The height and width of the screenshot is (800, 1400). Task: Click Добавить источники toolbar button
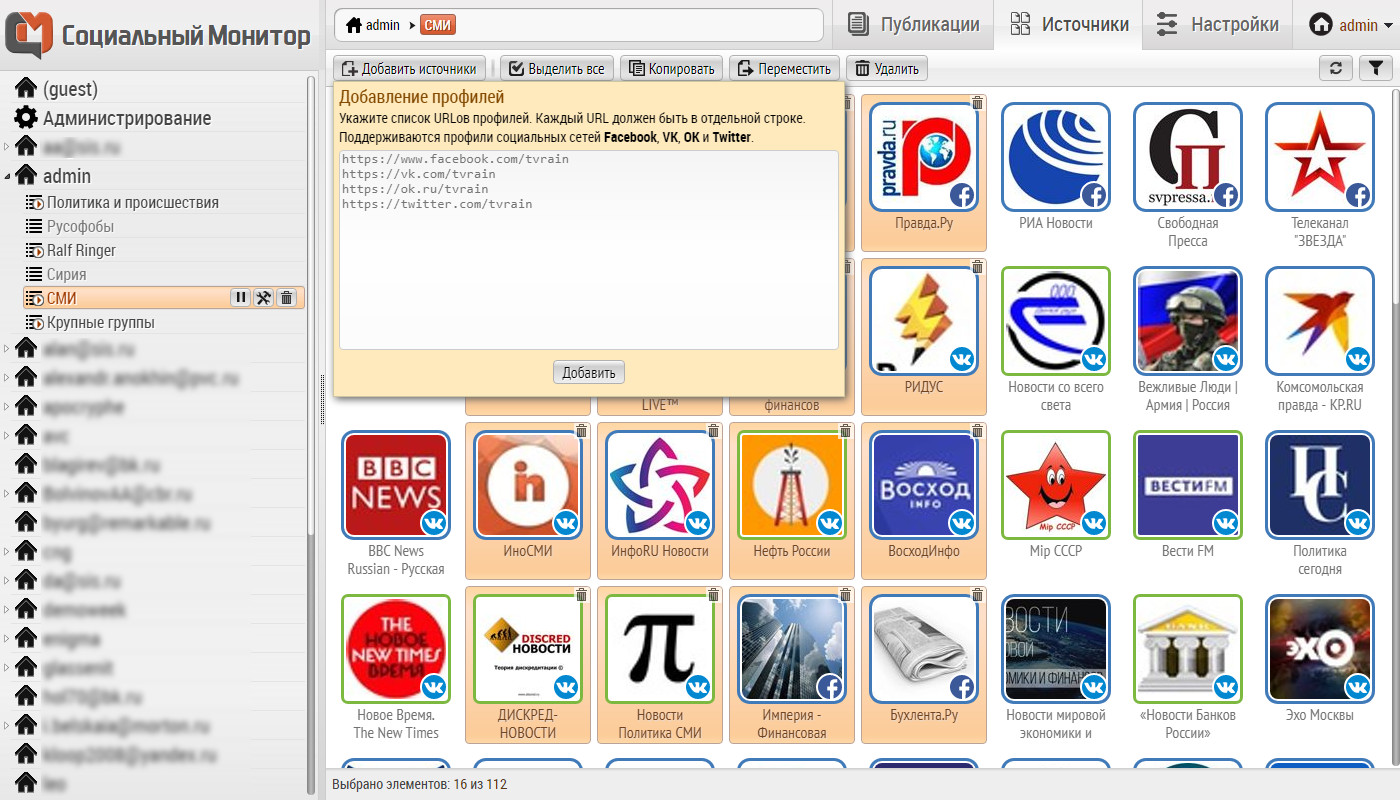[x=409, y=68]
